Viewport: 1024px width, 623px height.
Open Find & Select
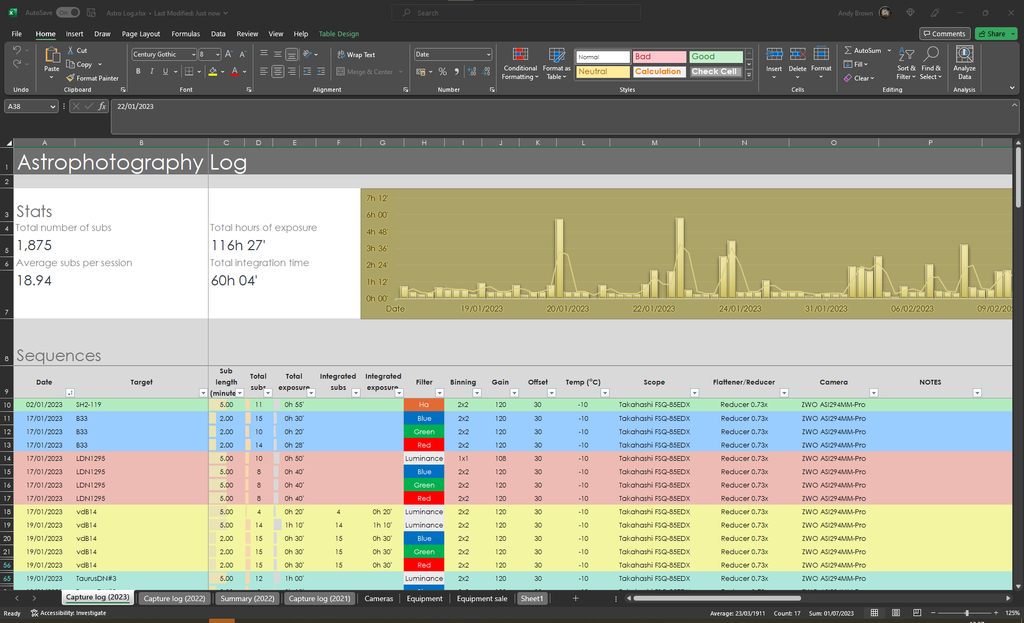click(x=931, y=63)
